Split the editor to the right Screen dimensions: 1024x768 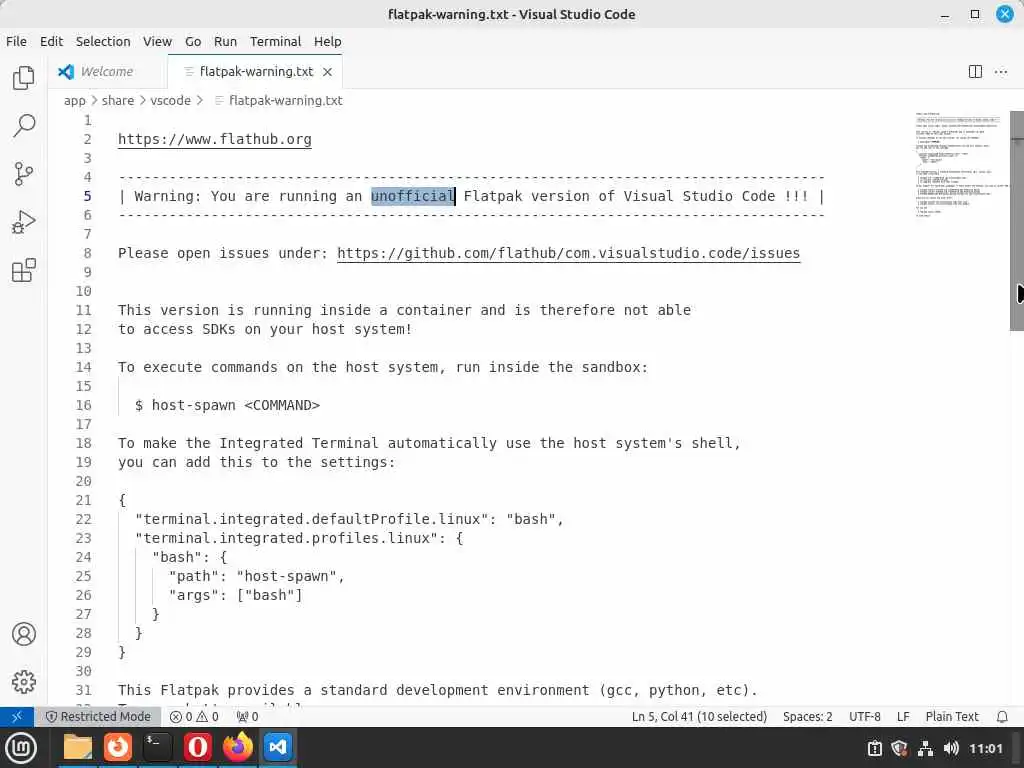pos(975,72)
